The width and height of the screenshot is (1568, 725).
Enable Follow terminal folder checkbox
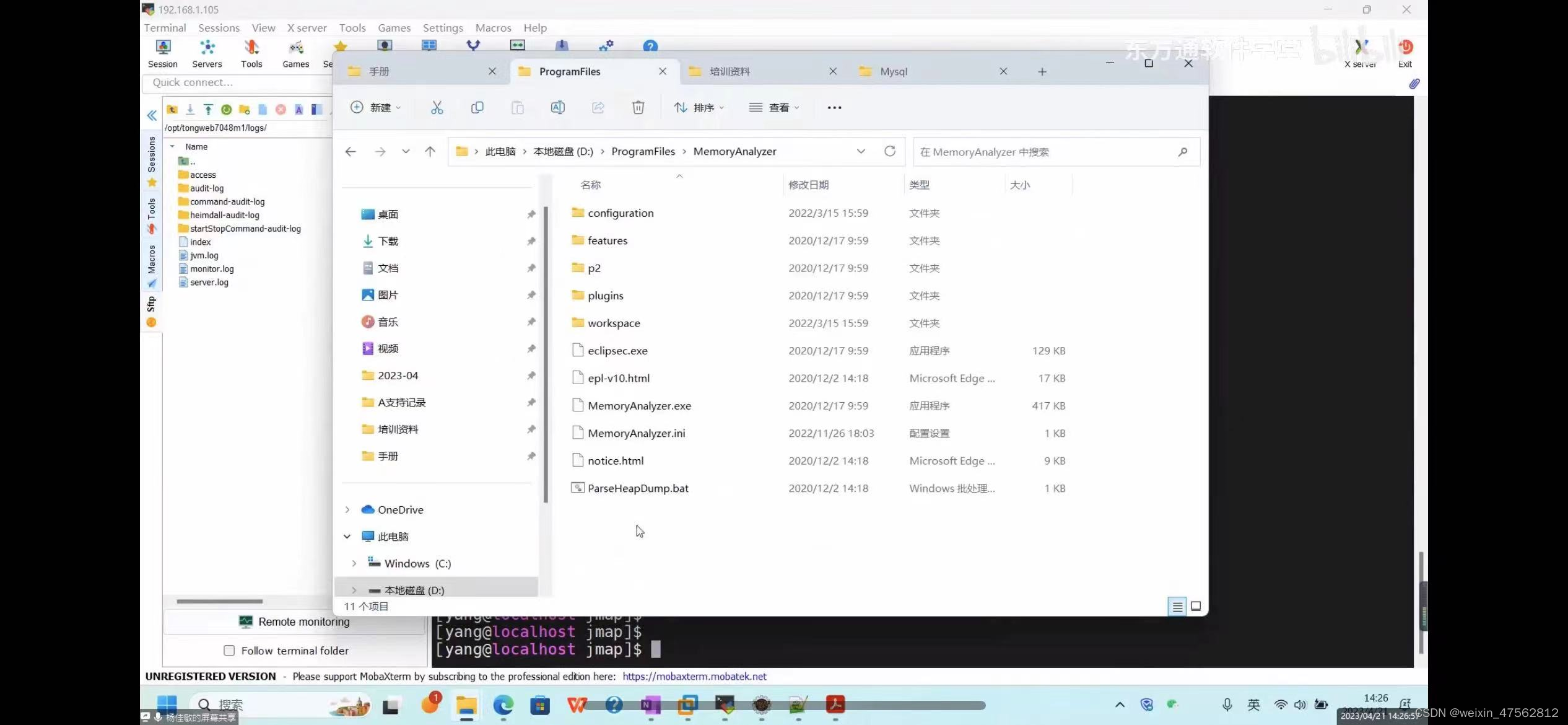[x=229, y=651]
